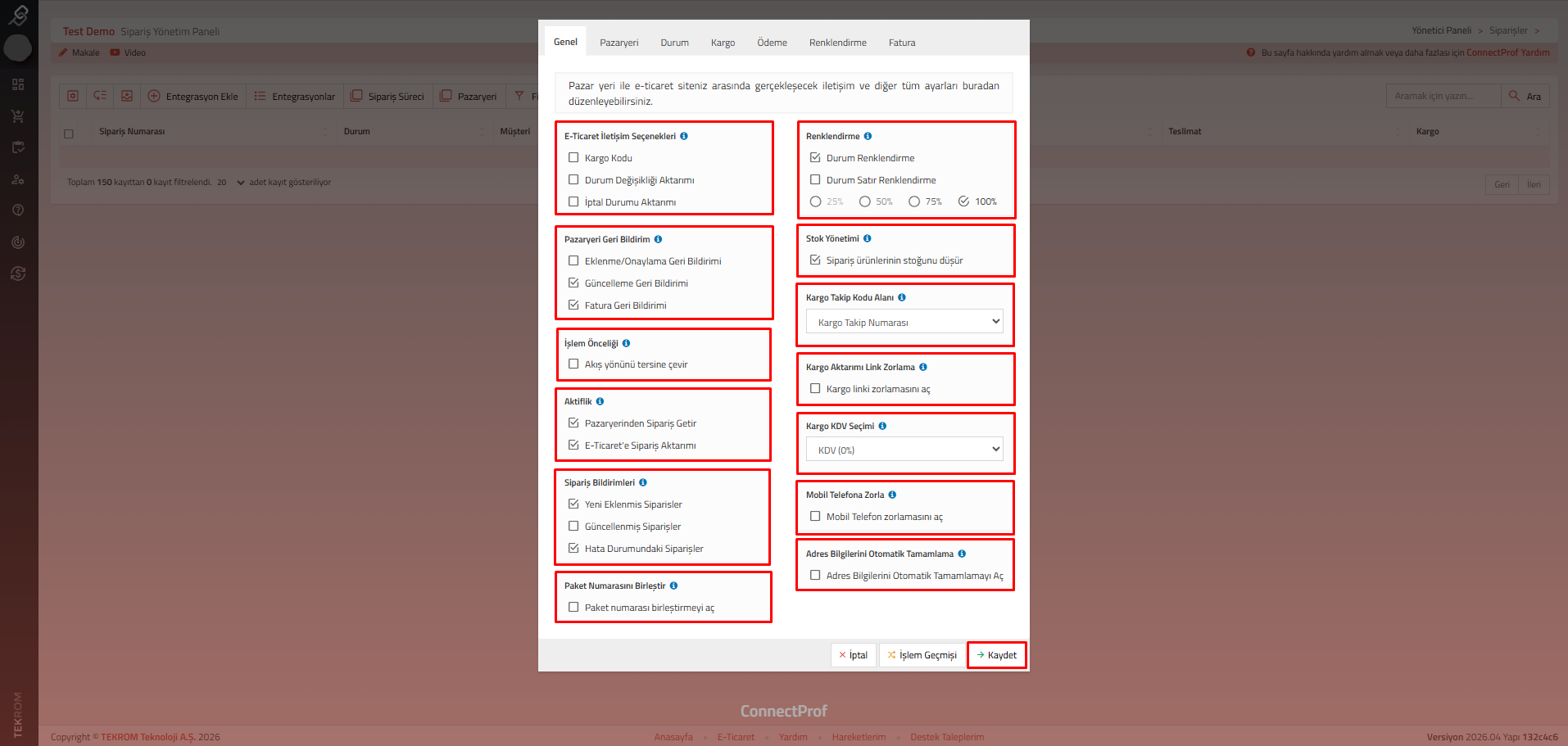The image size is (1568, 746).
Task: Open info icon beside E-Ticaret İletişim Seçenekleri
Action: tap(684, 136)
